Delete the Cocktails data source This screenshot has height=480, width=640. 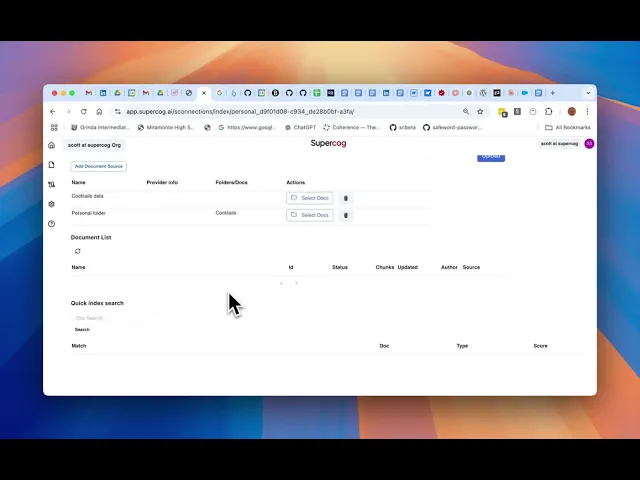[x=346, y=198]
